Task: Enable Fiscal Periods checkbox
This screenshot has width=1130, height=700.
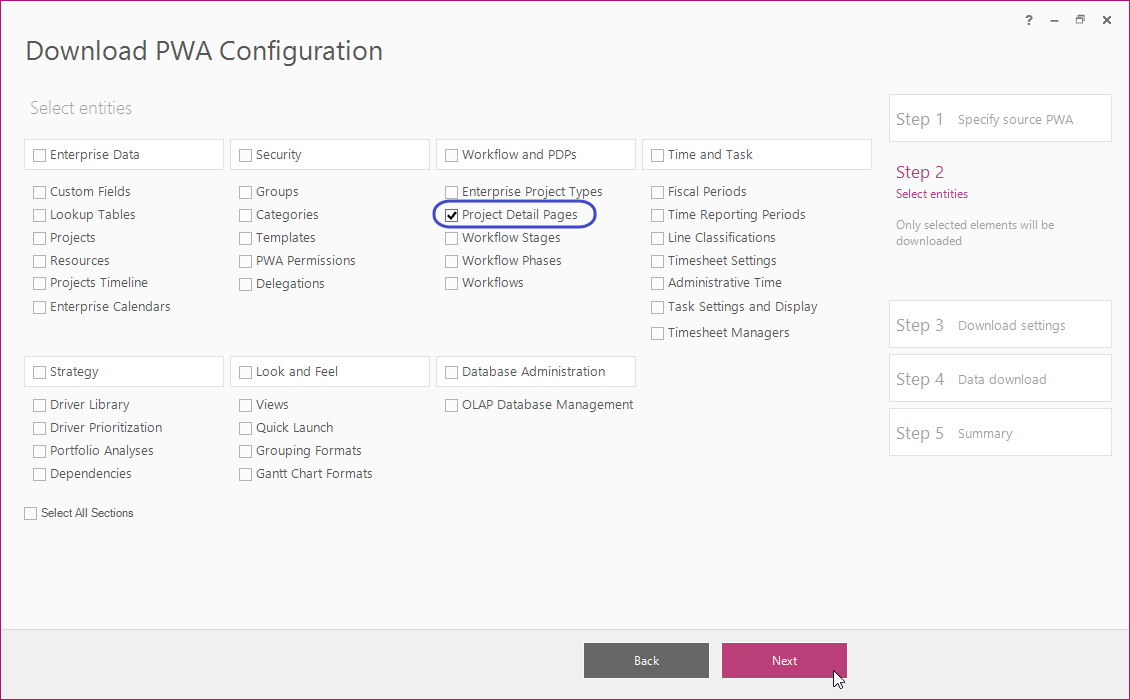Action: (x=657, y=192)
